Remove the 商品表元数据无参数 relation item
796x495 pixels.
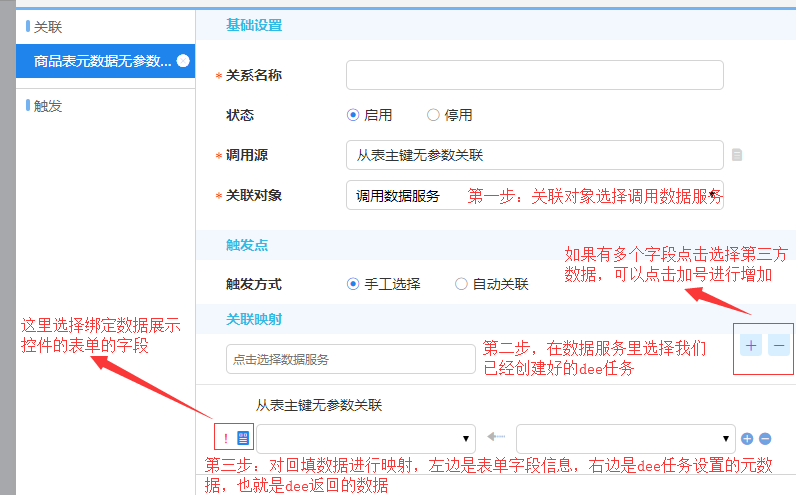point(183,61)
